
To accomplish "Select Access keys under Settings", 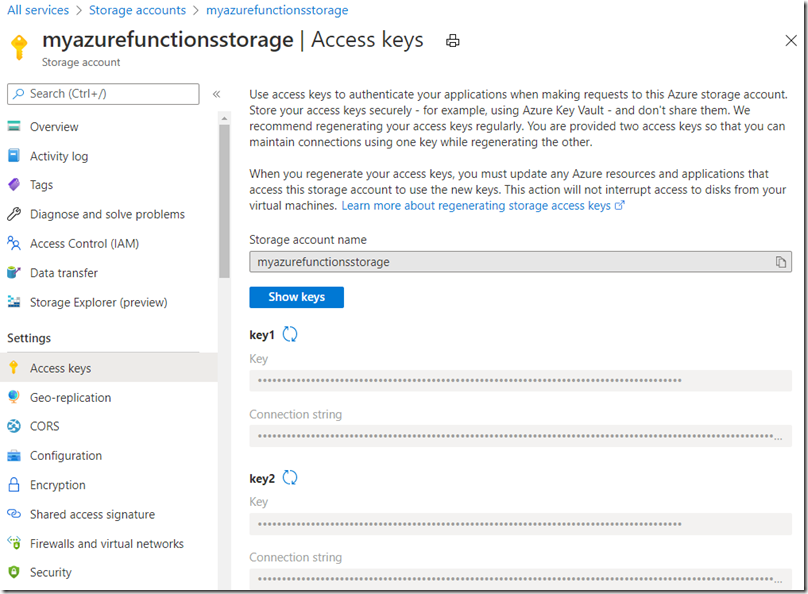I will [x=109, y=368].
